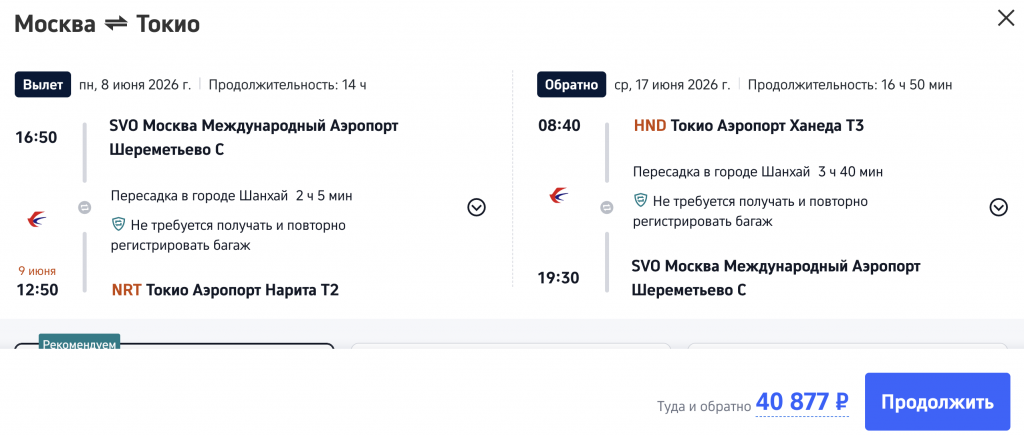Click the airline logo on the outbound flight
The image size is (1024, 435).
coord(37,219)
